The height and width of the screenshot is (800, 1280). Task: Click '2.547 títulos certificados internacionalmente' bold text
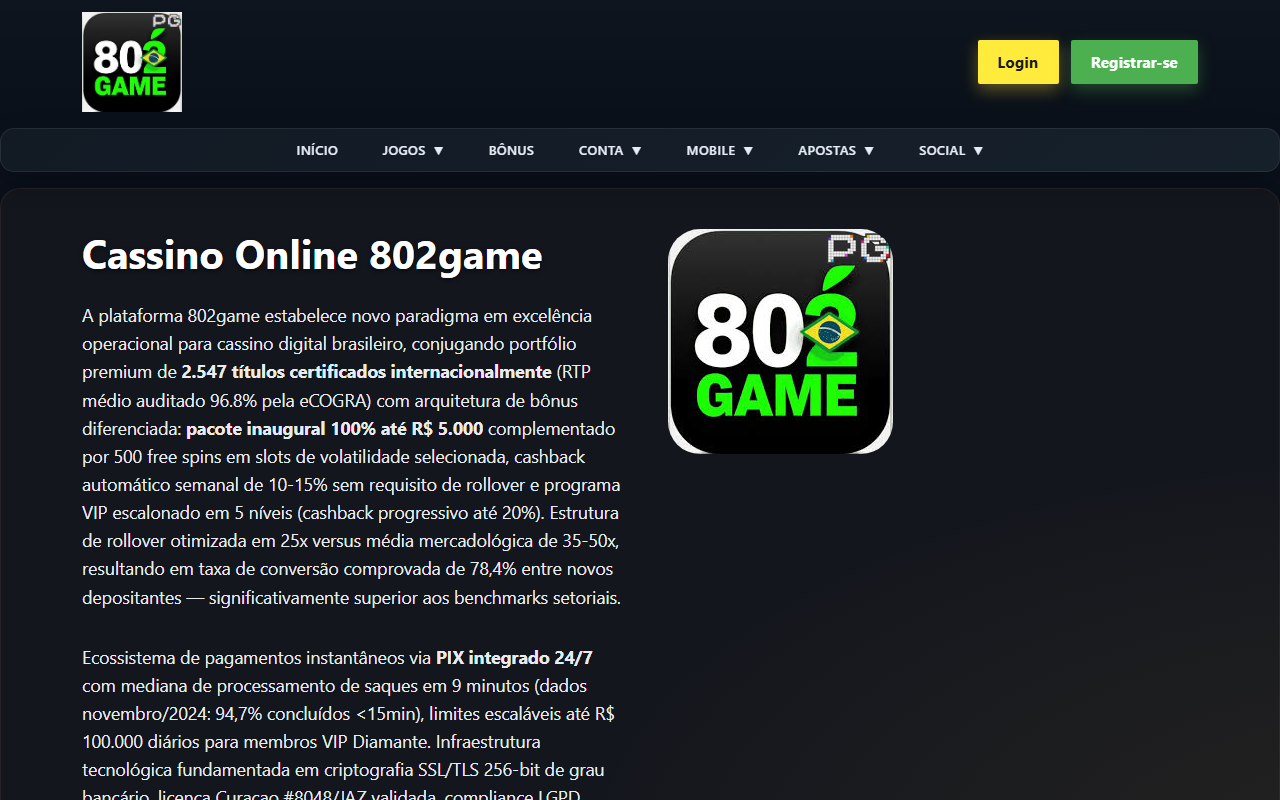pos(366,372)
